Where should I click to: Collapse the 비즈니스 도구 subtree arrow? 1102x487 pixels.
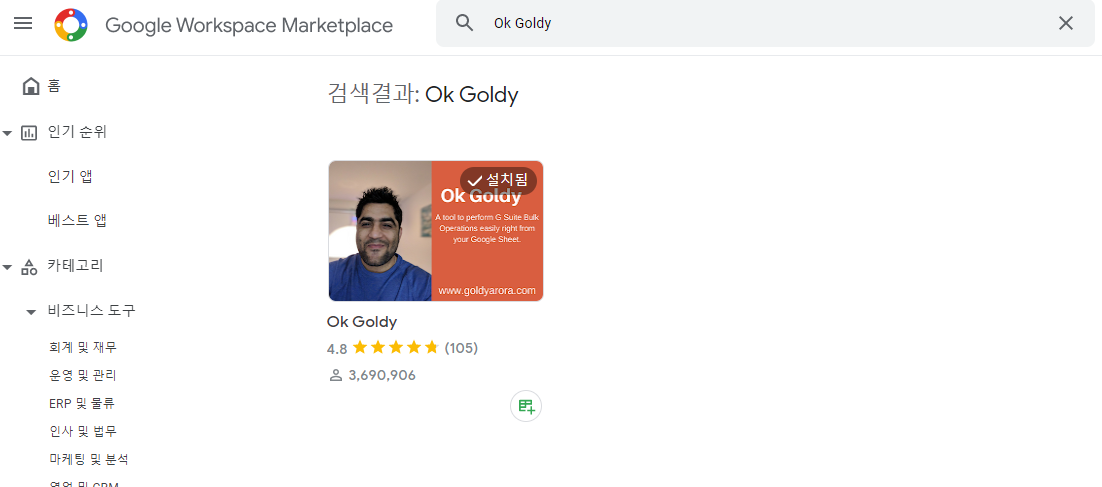[x=31, y=312]
